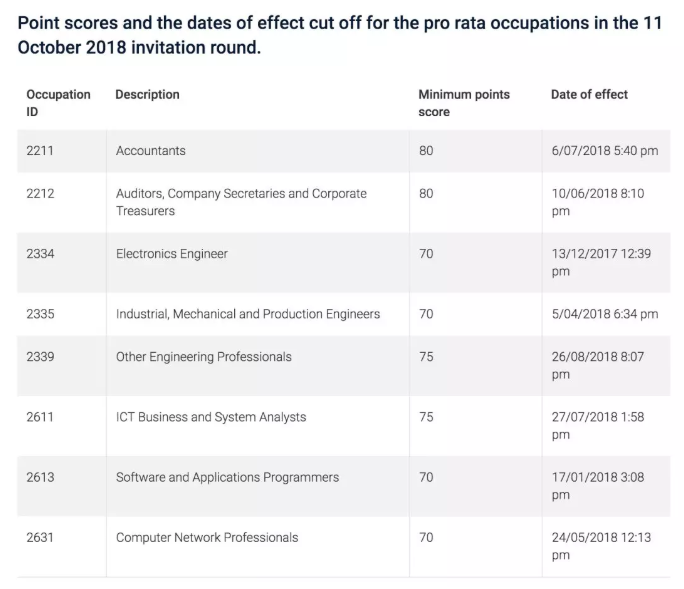Screen dimensions: 684x589
Task: Select ICT Business and System Analysts
Action: [x=211, y=417]
